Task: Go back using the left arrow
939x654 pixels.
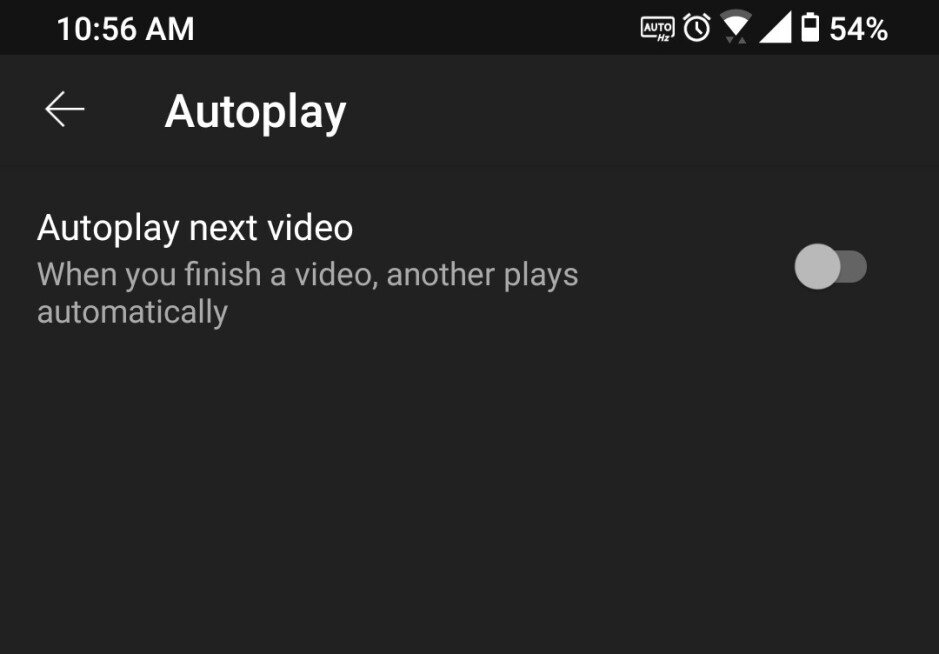Action: pyautogui.click(x=65, y=110)
